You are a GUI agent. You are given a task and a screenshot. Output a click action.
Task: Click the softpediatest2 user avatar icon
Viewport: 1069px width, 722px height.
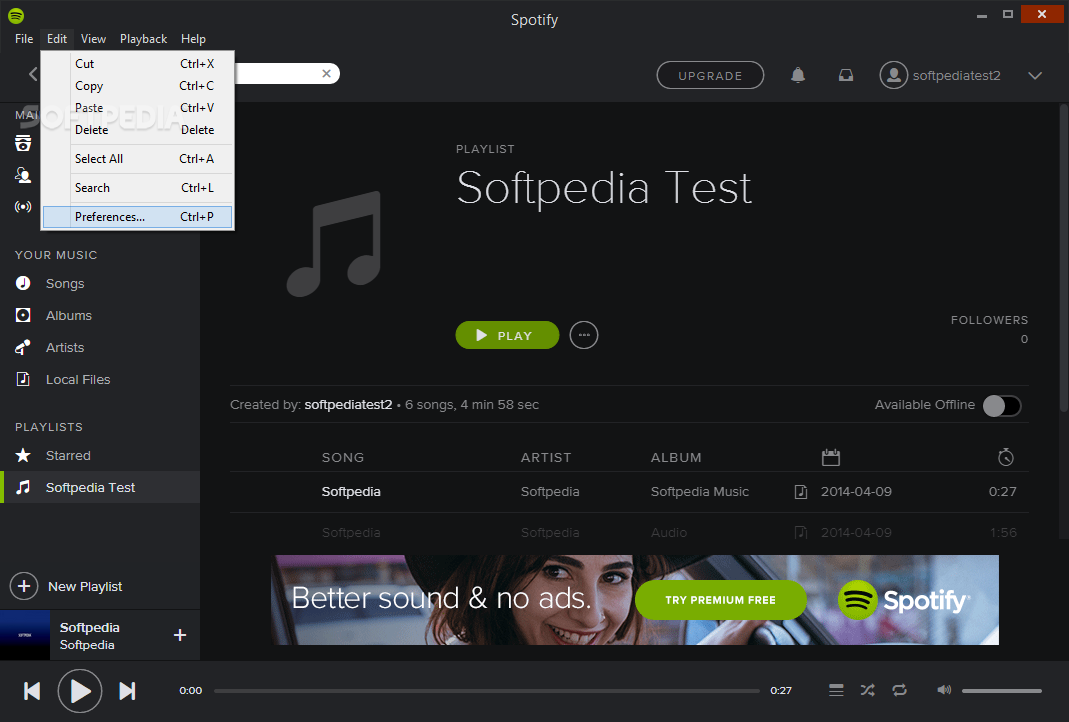[893, 75]
